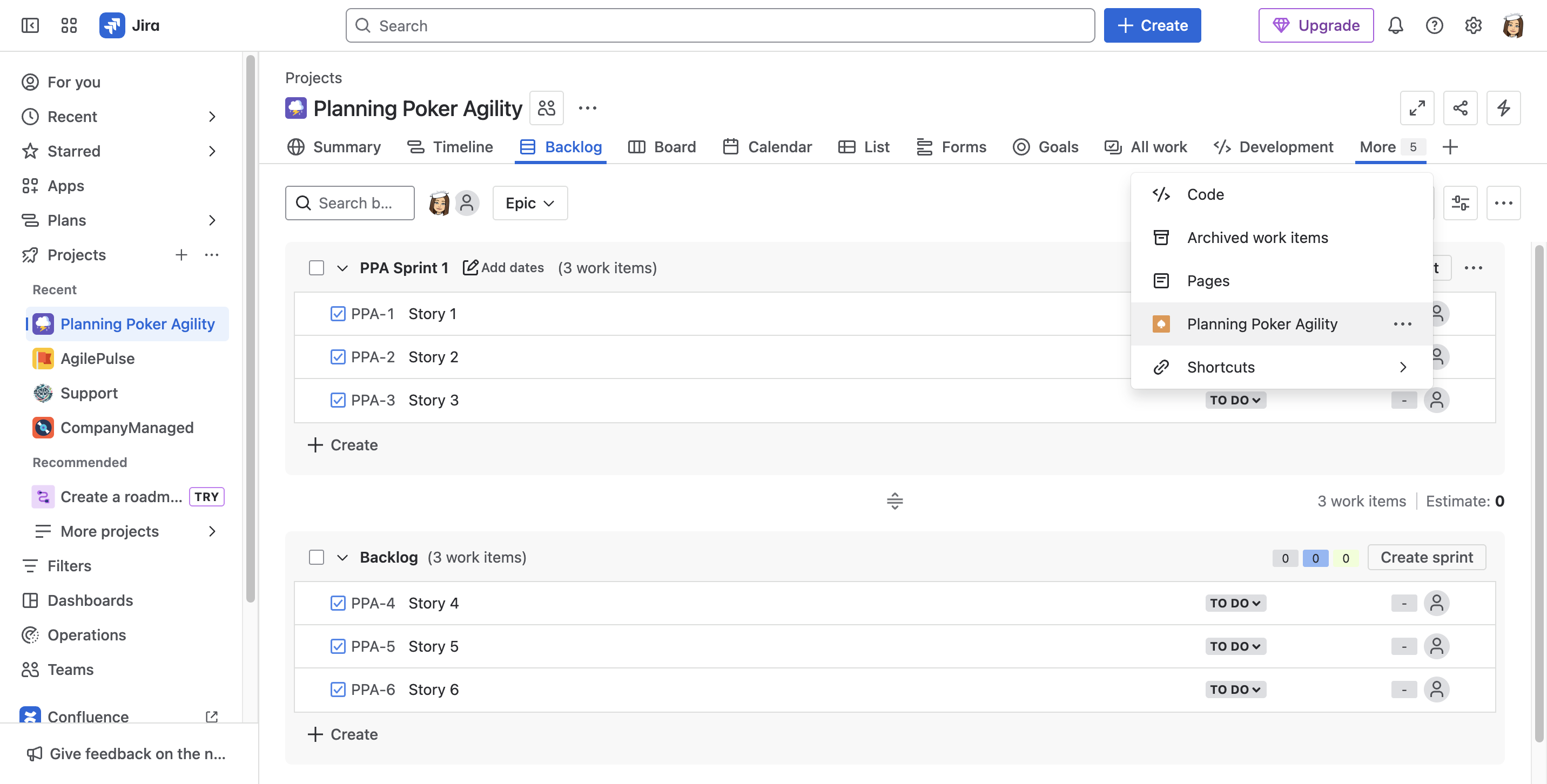Open Projects ellipsis menu in sidebar
1547x784 pixels.
point(211,254)
